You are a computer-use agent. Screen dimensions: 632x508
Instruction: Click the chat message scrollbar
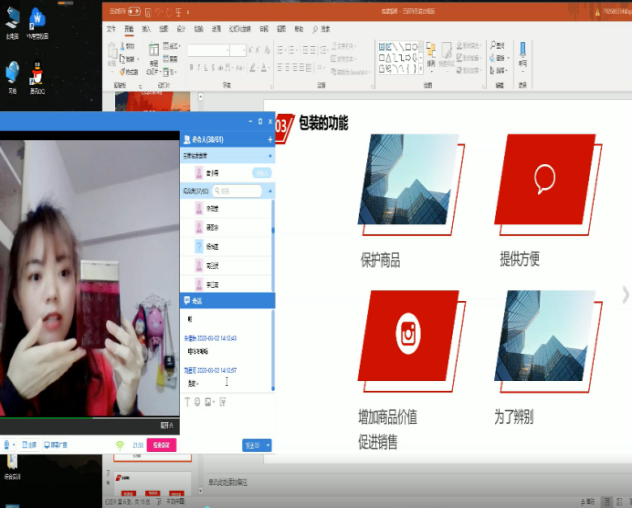pos(273,350)
